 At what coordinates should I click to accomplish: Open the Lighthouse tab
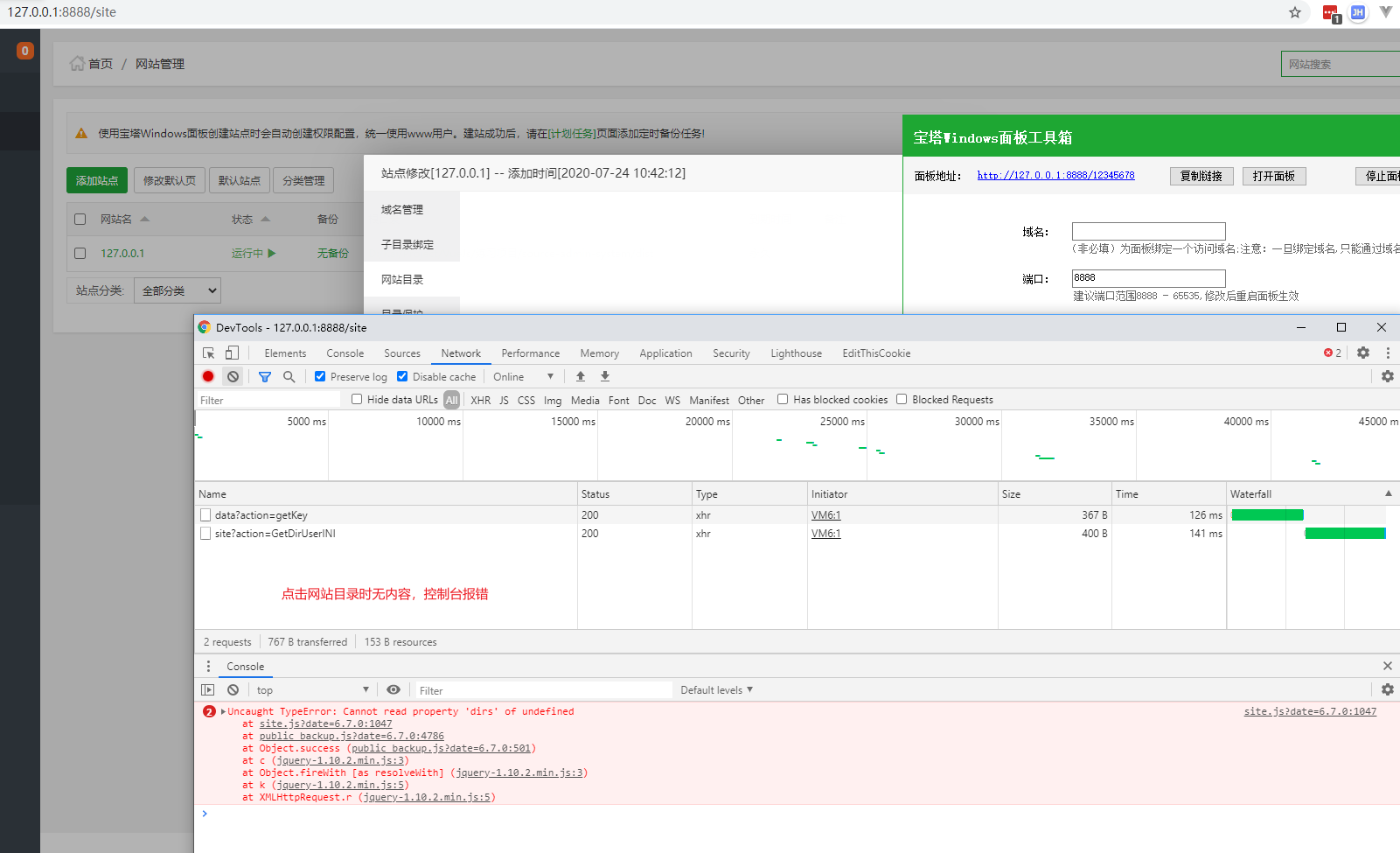click(x=796, y=353)
